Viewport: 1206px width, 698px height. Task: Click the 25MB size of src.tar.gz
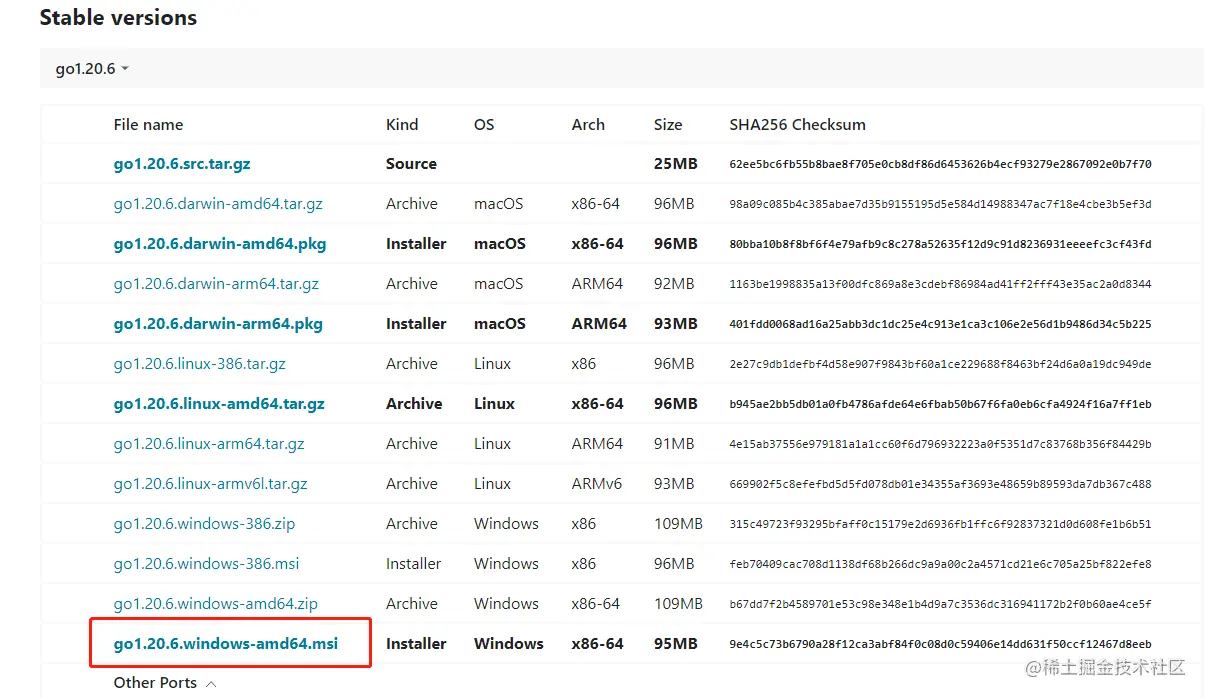[676, 164]
